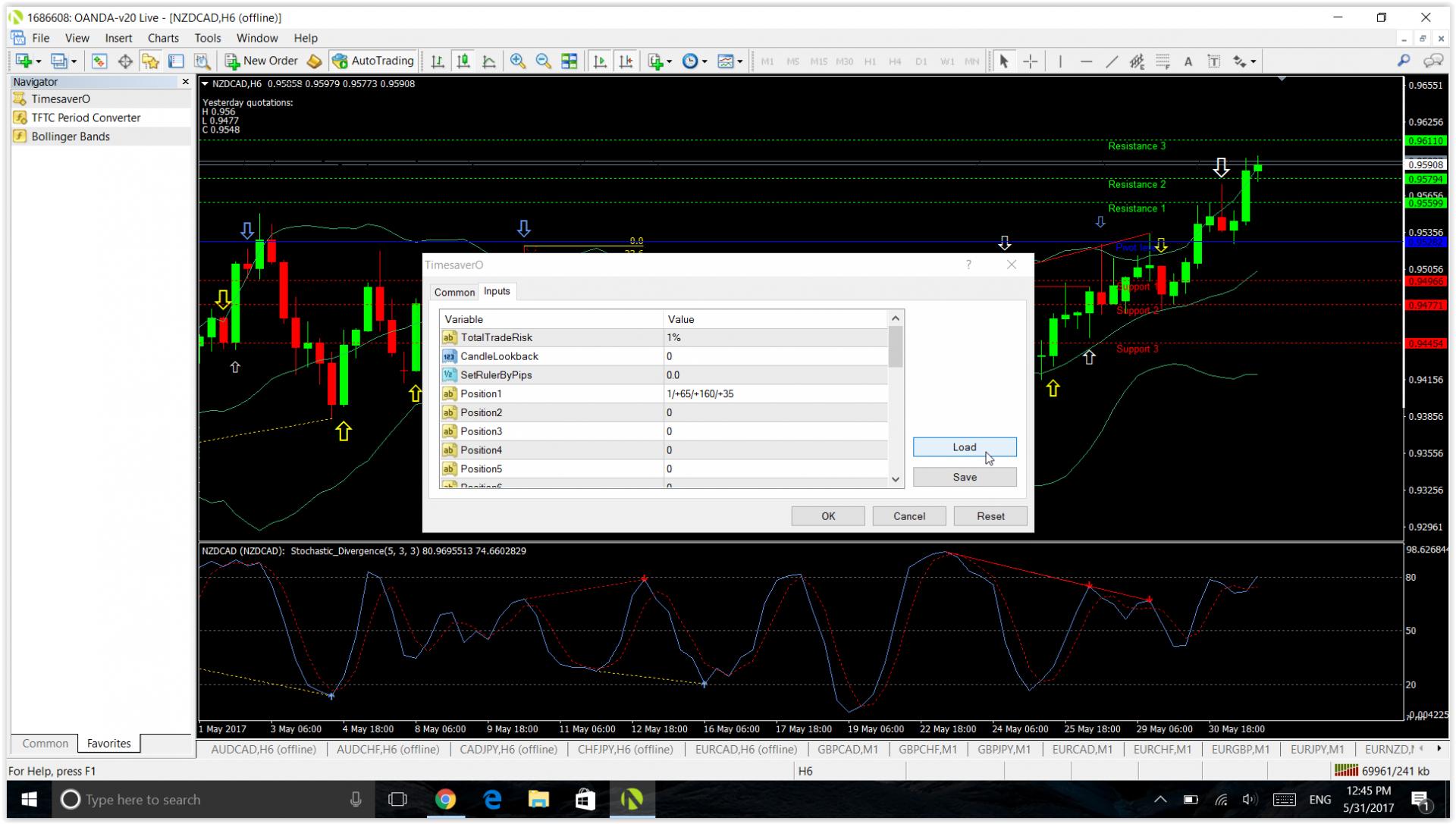
Task: Switch chart to candlesticks view
Action: (x=463, y=61)
